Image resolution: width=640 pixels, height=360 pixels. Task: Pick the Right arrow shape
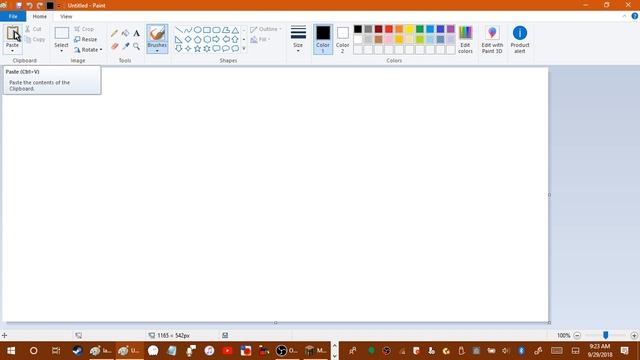[x=216, y=40]
